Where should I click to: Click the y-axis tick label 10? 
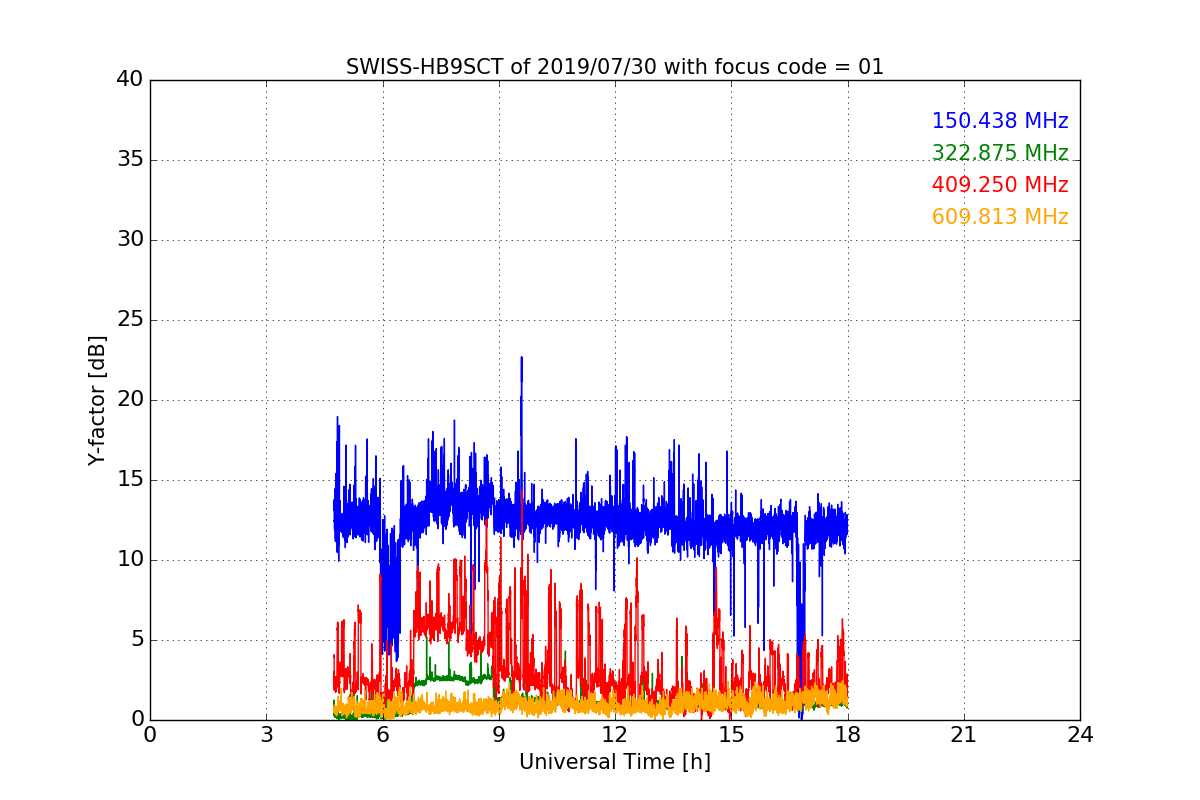[x=129, y=560]
